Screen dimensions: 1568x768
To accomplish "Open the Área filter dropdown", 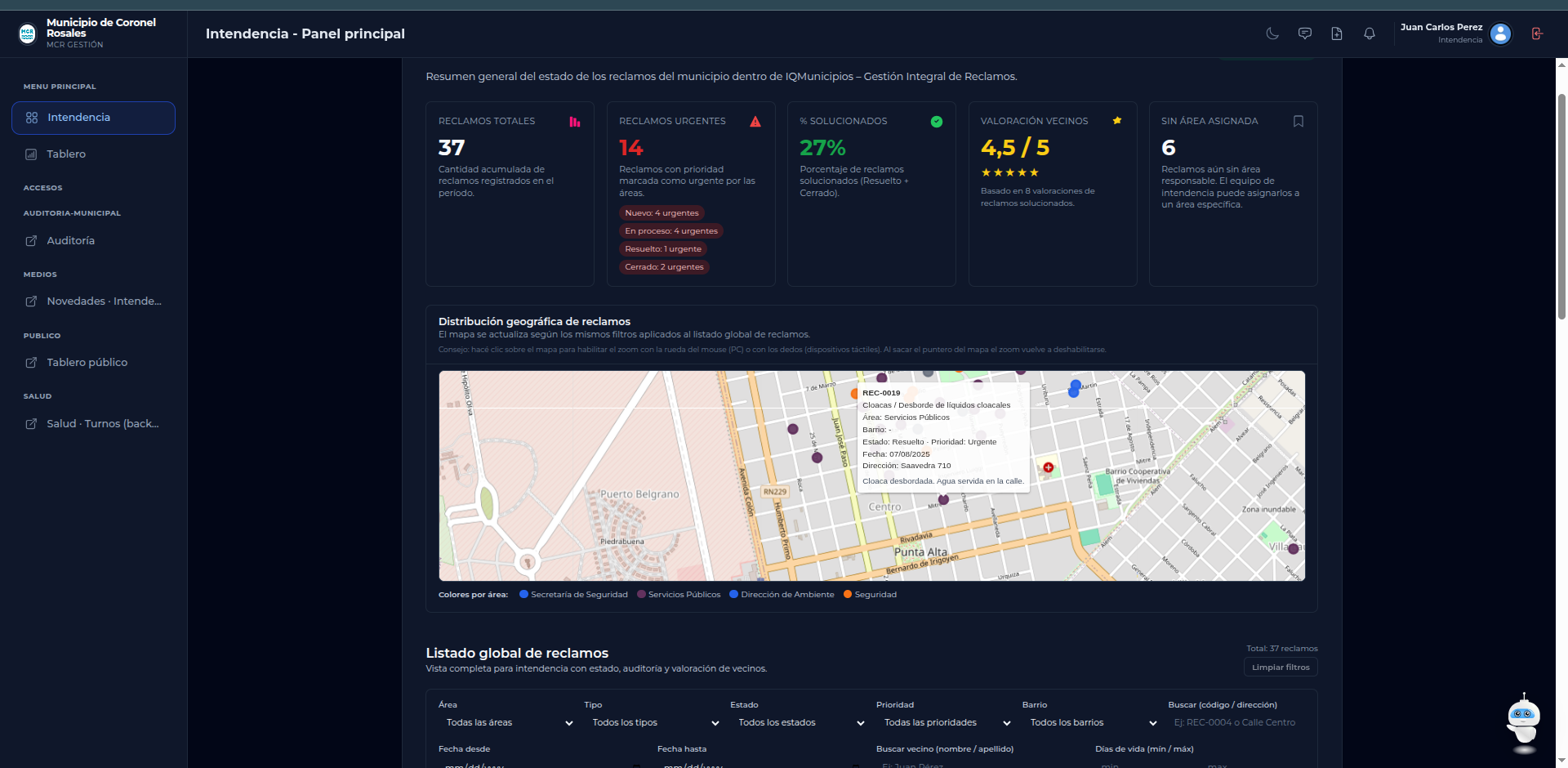I will 506,722.
